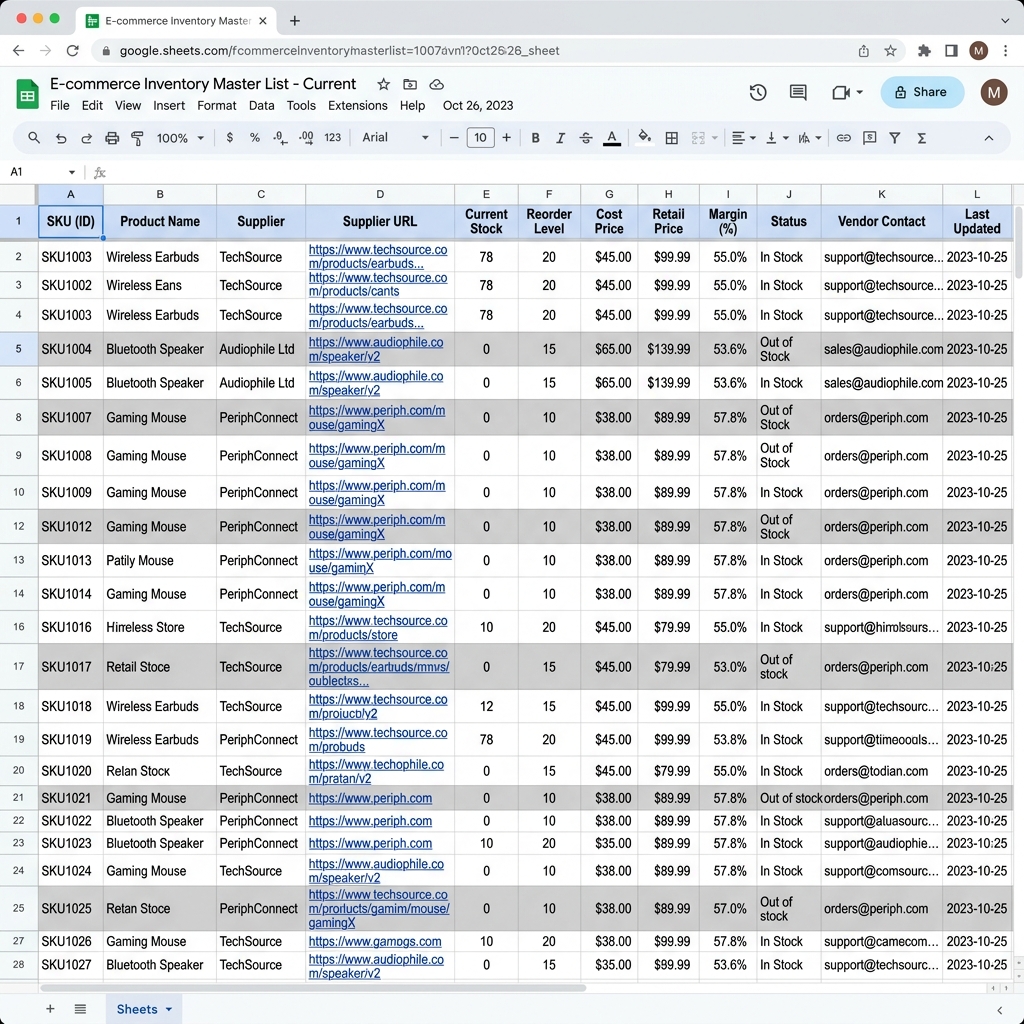1024x1024 pixels.
Task: Open the Data menu
Action: pos(261,105)
